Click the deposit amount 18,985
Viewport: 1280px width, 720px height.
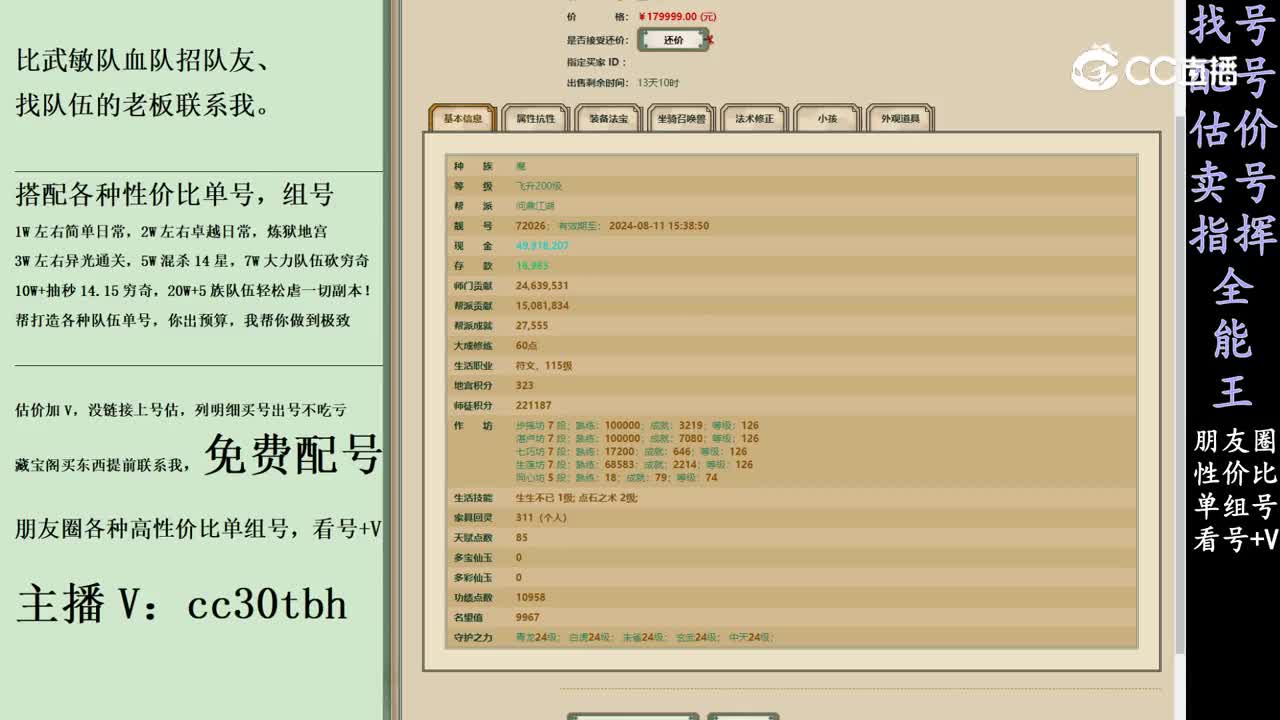(x=532, y=266)
